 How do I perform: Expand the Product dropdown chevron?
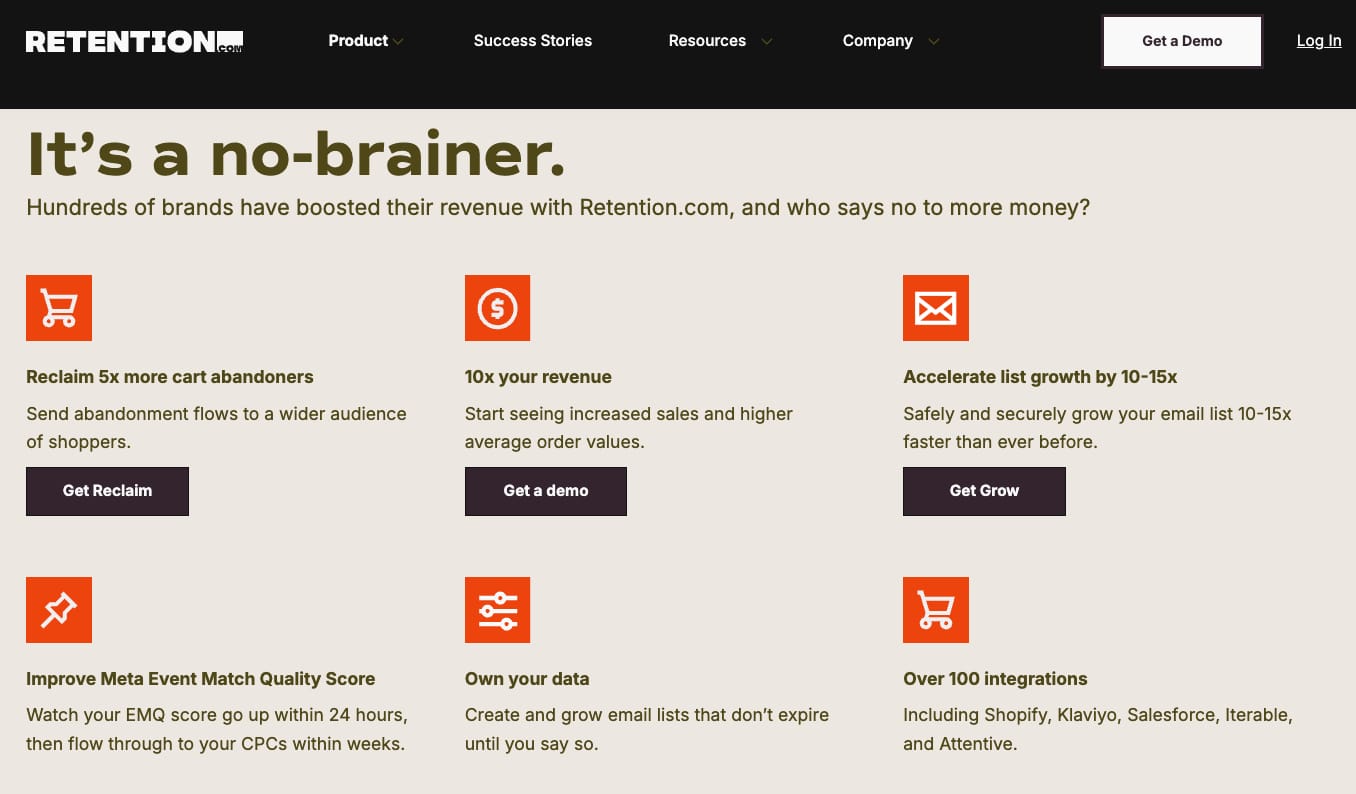[398, 42]
